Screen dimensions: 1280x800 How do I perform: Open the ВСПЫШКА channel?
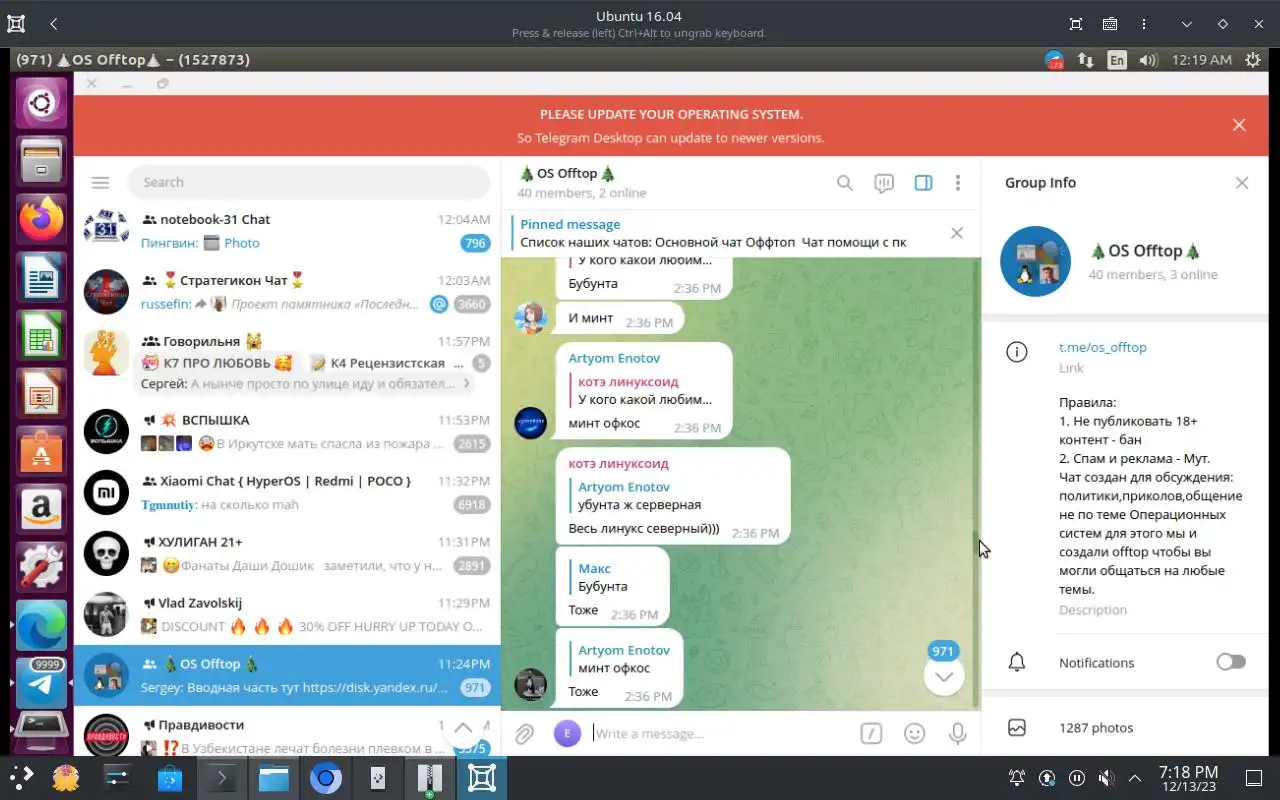pos(287,432)
